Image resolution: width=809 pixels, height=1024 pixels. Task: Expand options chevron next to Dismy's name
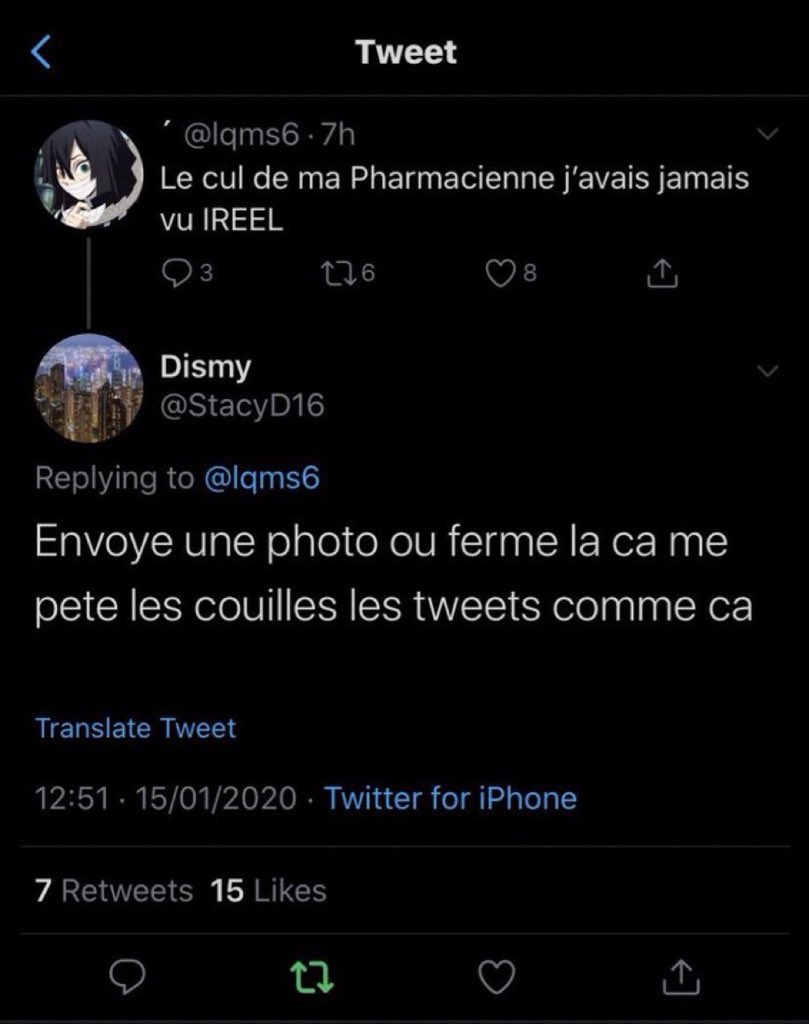[x=768, y=371]
